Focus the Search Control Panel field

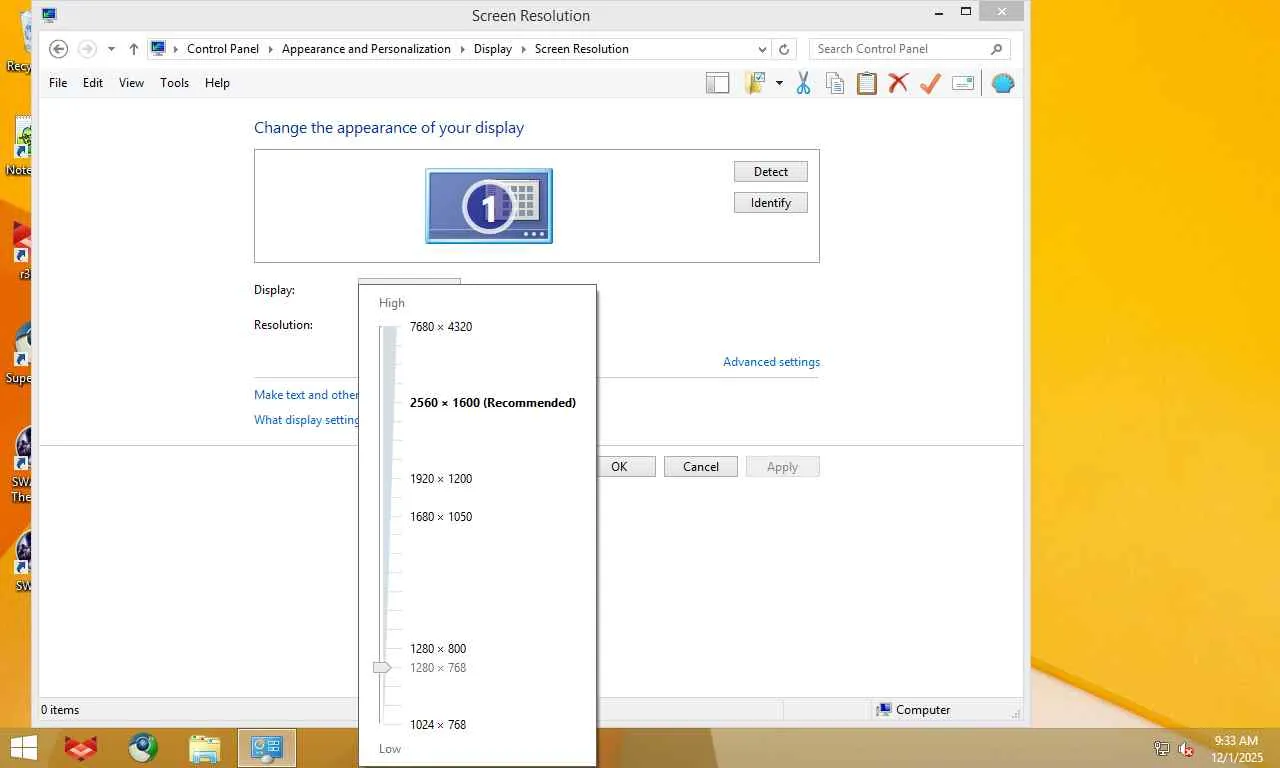pyautogui.click(x=910, y=49)
